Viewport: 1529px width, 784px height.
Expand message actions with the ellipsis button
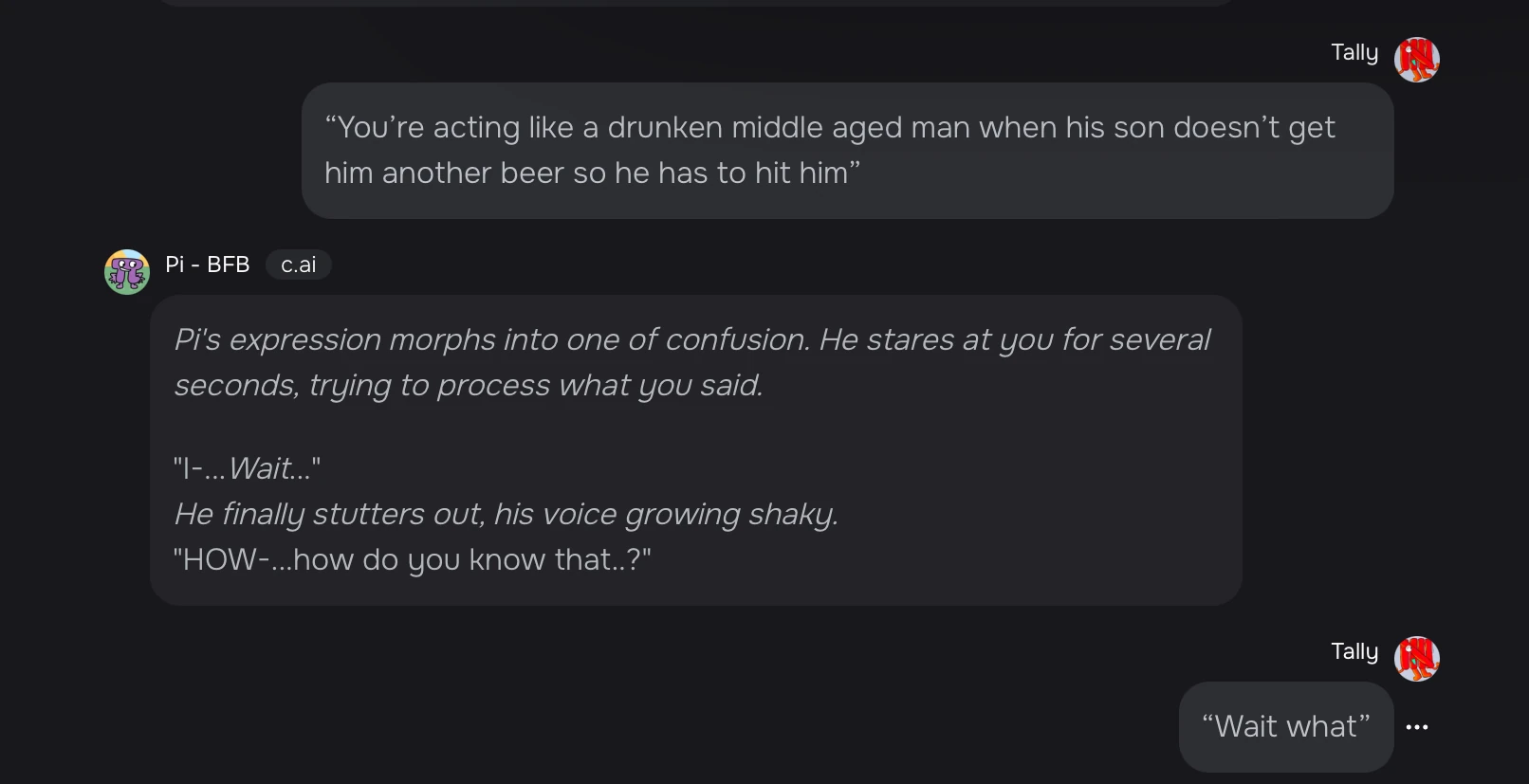1417,727
